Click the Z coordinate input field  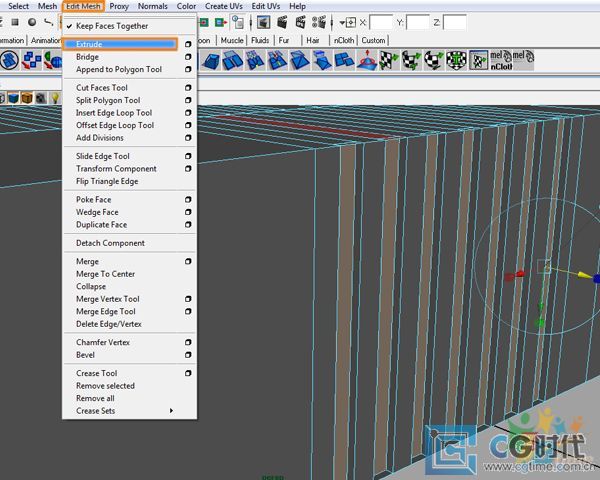coord(455,23)
